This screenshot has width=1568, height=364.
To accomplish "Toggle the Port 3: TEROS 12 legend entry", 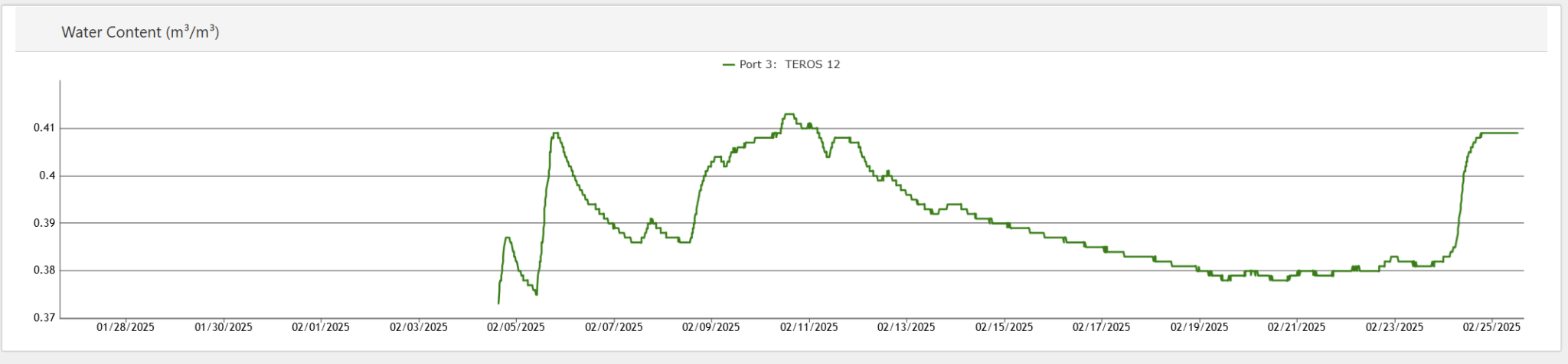I will [x=789, y=64].
